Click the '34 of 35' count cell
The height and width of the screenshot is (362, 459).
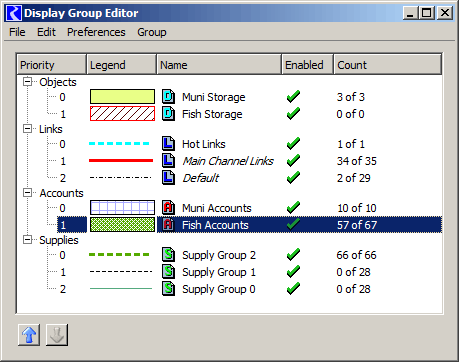coord(357,161)
